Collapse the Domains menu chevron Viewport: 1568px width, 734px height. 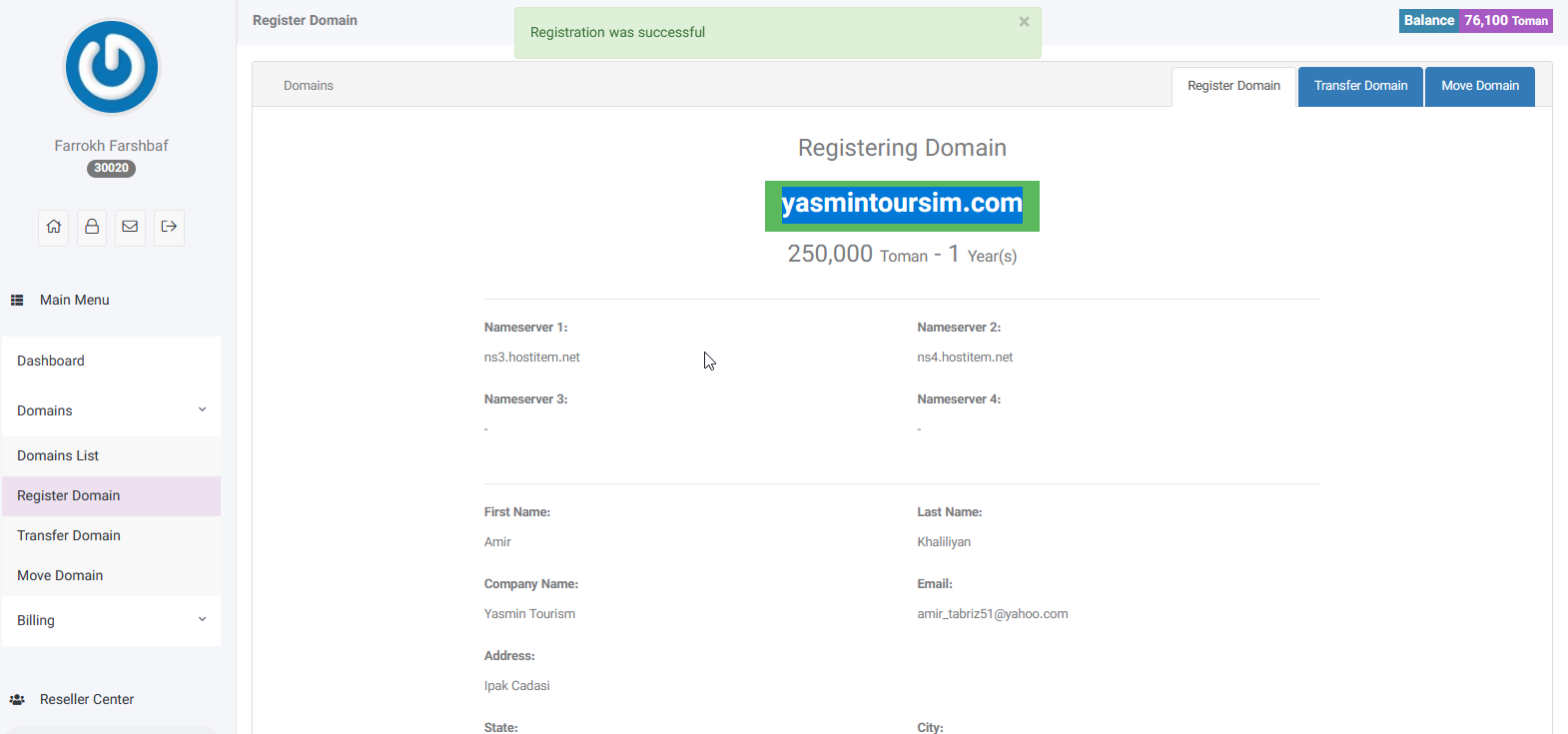point(202,410)
